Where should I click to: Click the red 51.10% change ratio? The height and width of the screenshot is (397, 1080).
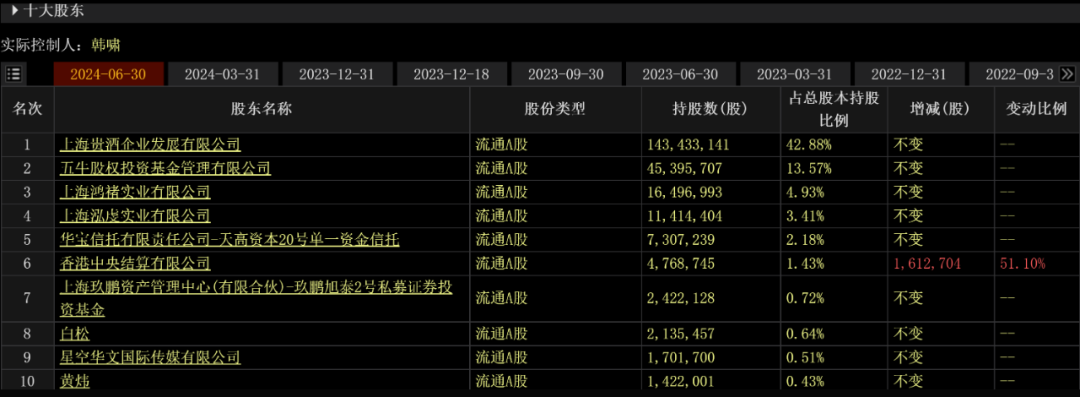point(1022,263)
